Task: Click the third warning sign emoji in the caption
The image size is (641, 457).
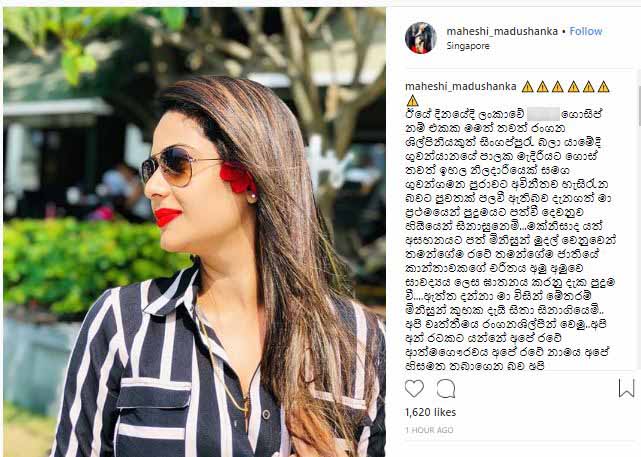Action: [558, 87]
